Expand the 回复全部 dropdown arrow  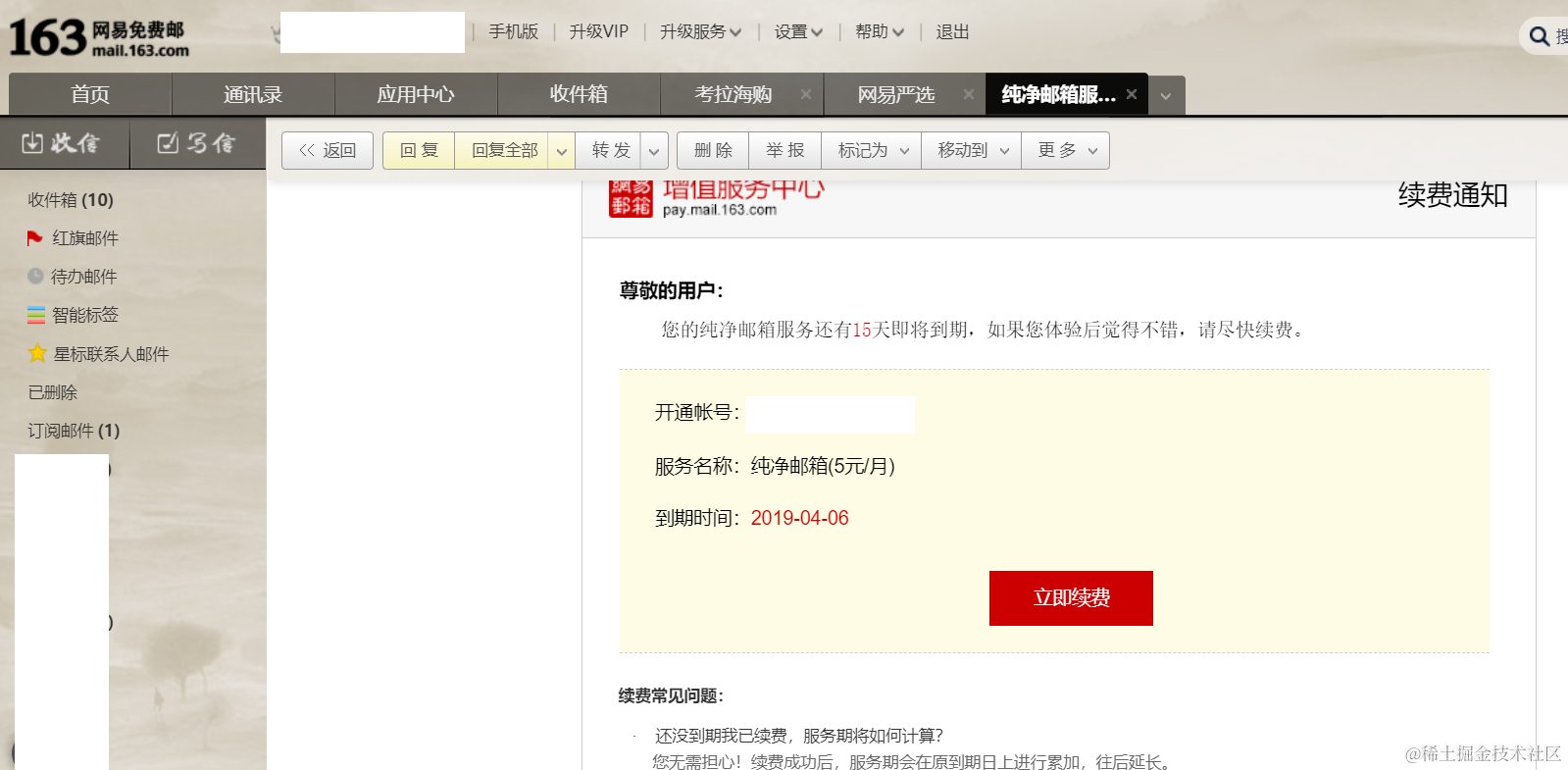[x=562, y=151]
